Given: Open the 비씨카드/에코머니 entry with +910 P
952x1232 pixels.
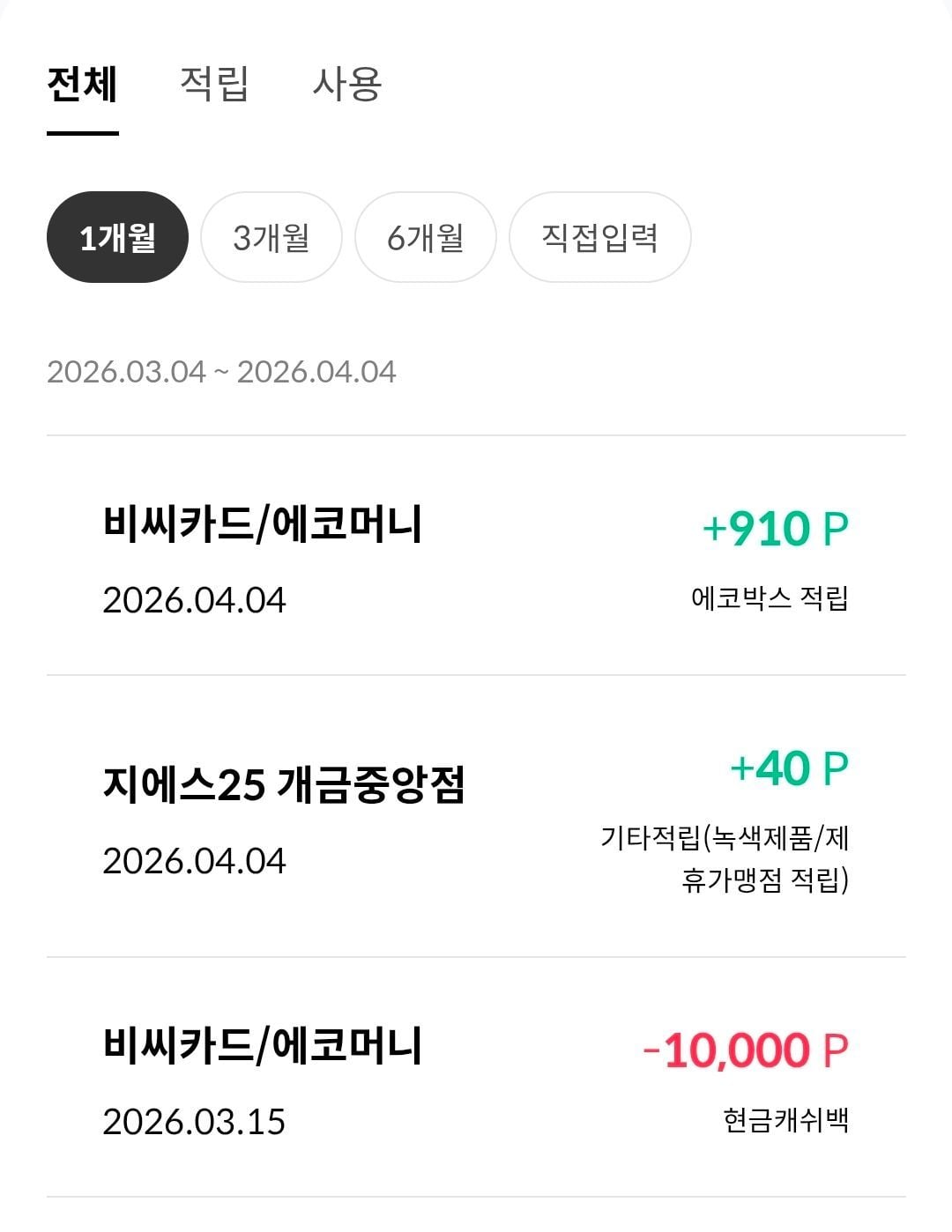Looking at the screenshot, I should tap(263, 525).
